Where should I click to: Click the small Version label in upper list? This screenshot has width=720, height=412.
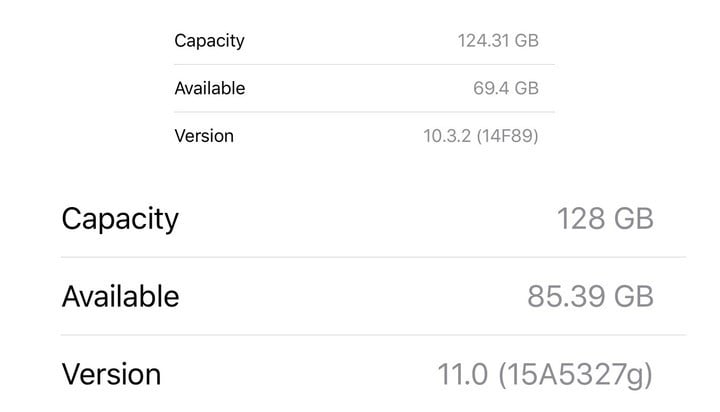pos(203,135)
